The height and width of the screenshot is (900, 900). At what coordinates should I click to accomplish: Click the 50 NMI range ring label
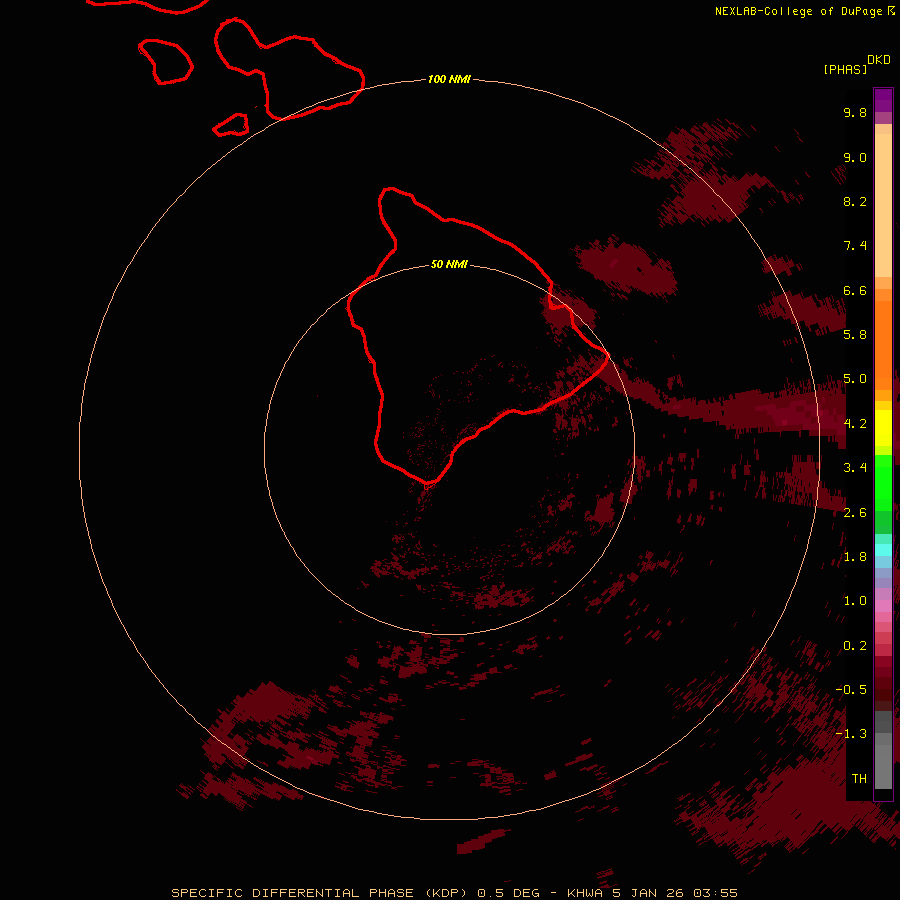[449, 264]
